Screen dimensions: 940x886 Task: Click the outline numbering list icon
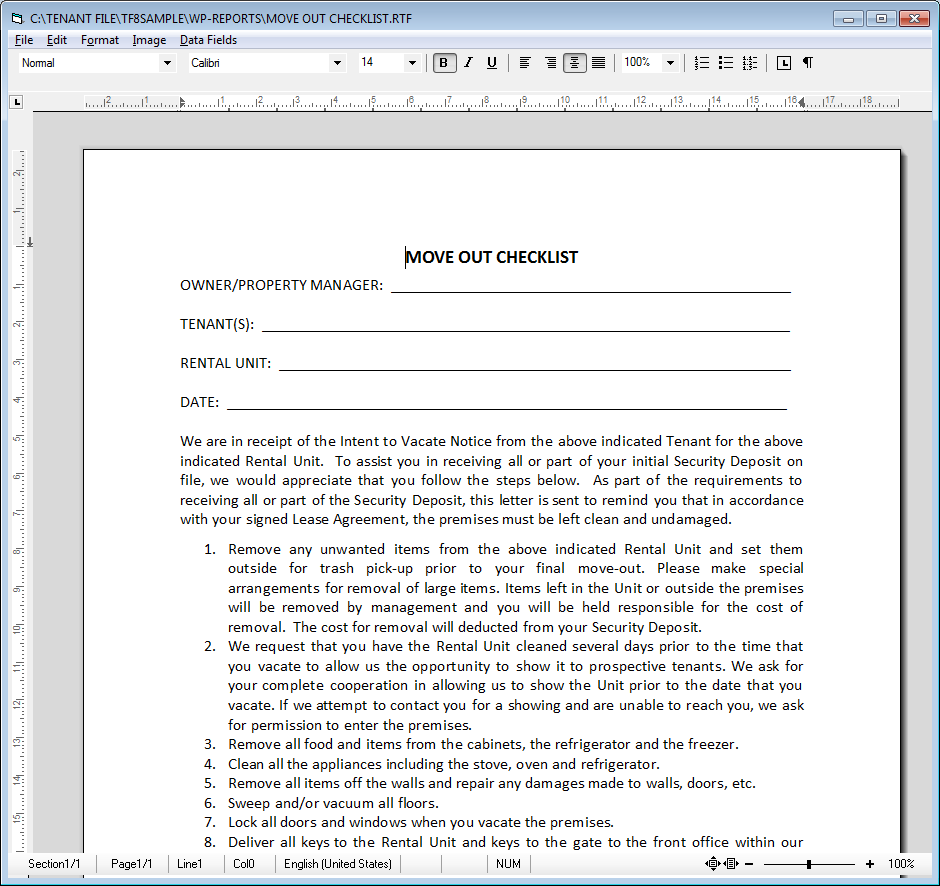pos(750,63)
